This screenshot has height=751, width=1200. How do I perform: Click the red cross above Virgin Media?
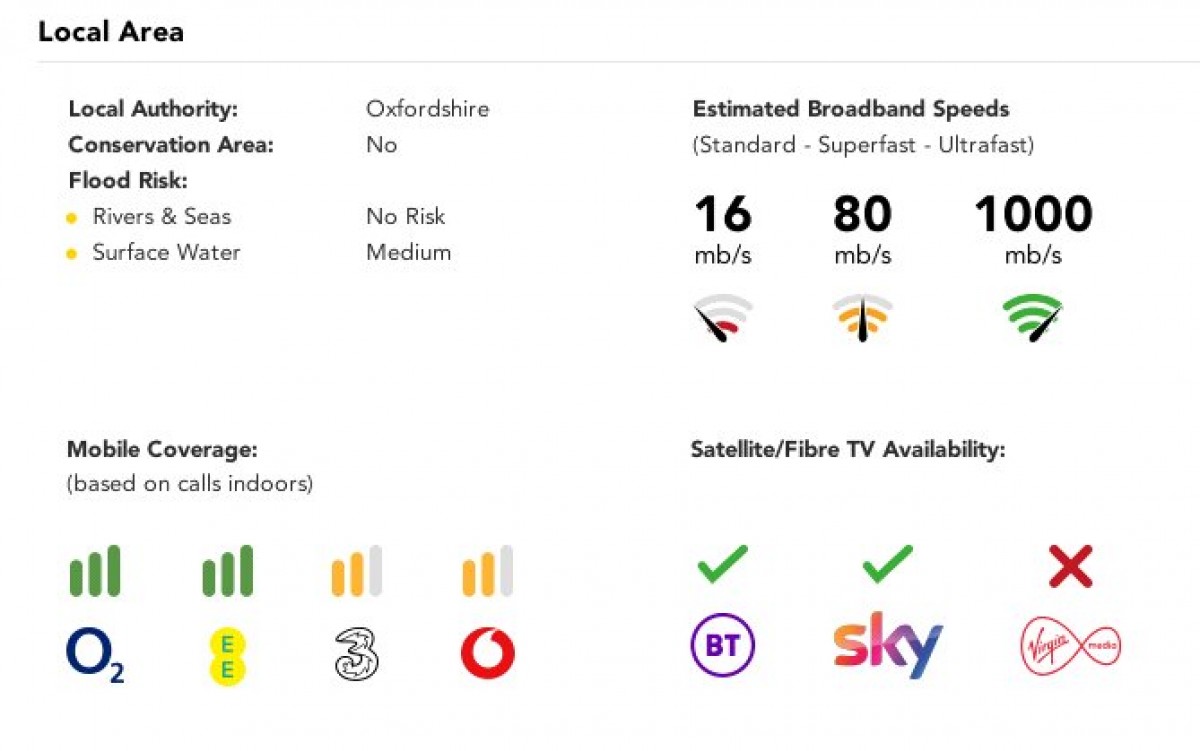pyautogui.click(x=1070, y=567)
